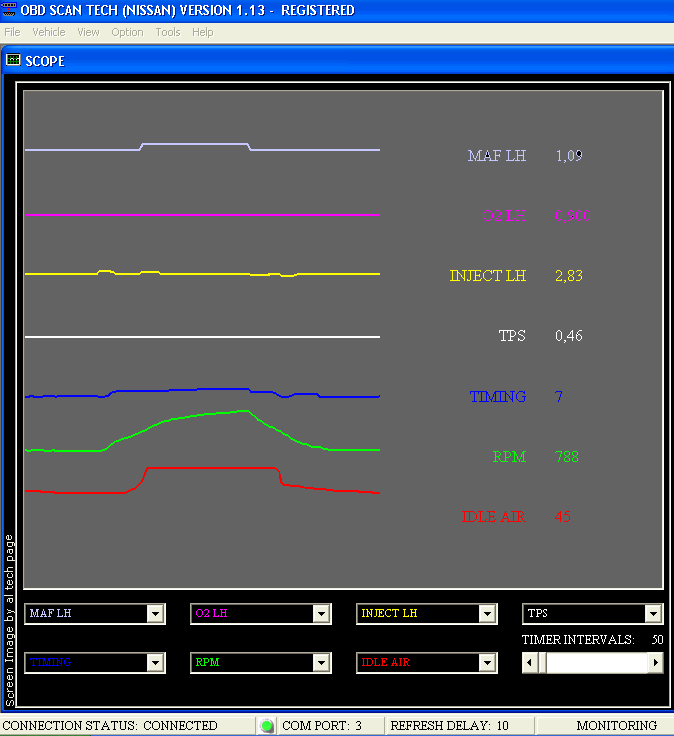Screen dimensions: 674x736
Task: Open the TIMING channel dropdown
Action: pyautogui.click(x=155, y=662)
